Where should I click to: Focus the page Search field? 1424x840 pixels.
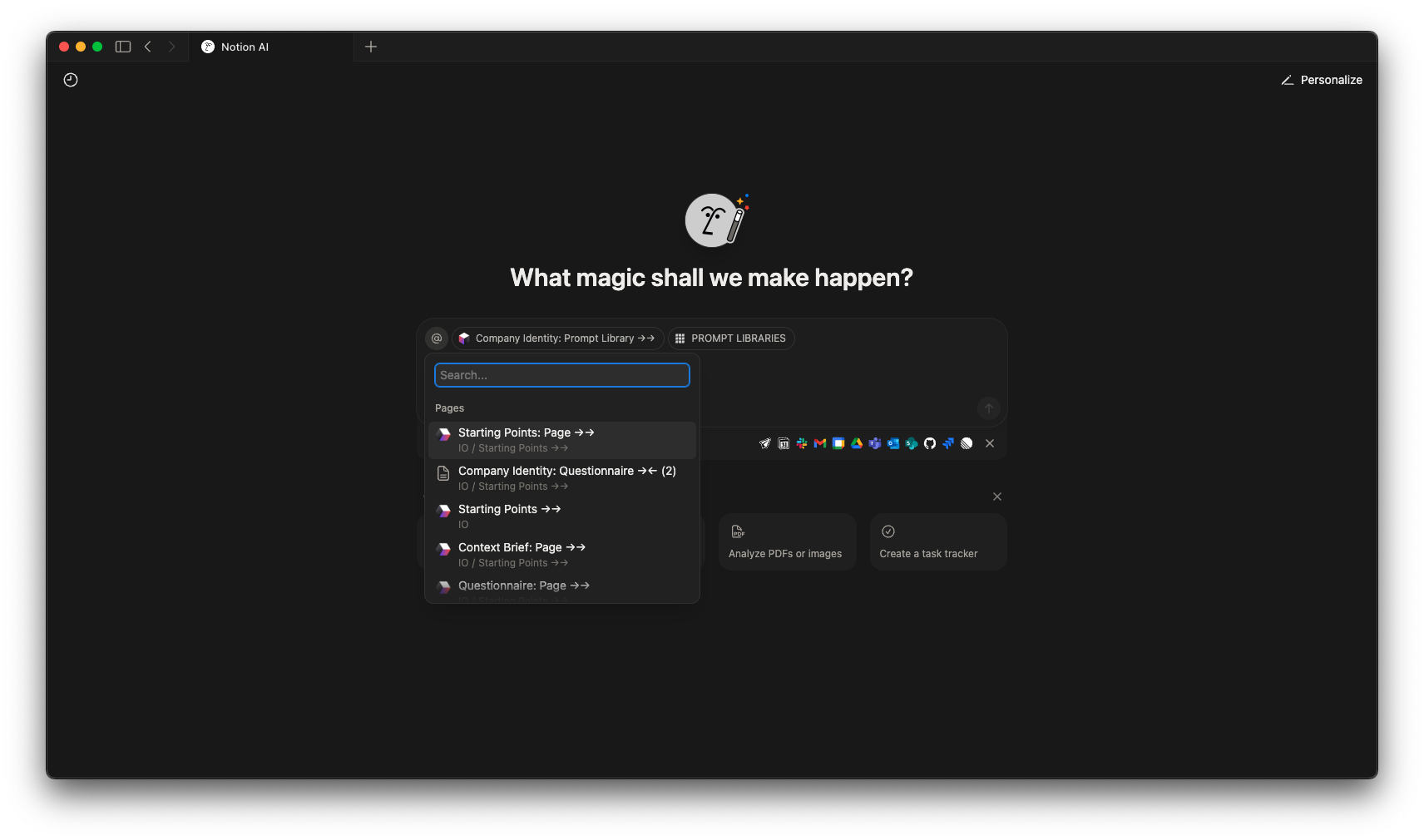point(562,375)
